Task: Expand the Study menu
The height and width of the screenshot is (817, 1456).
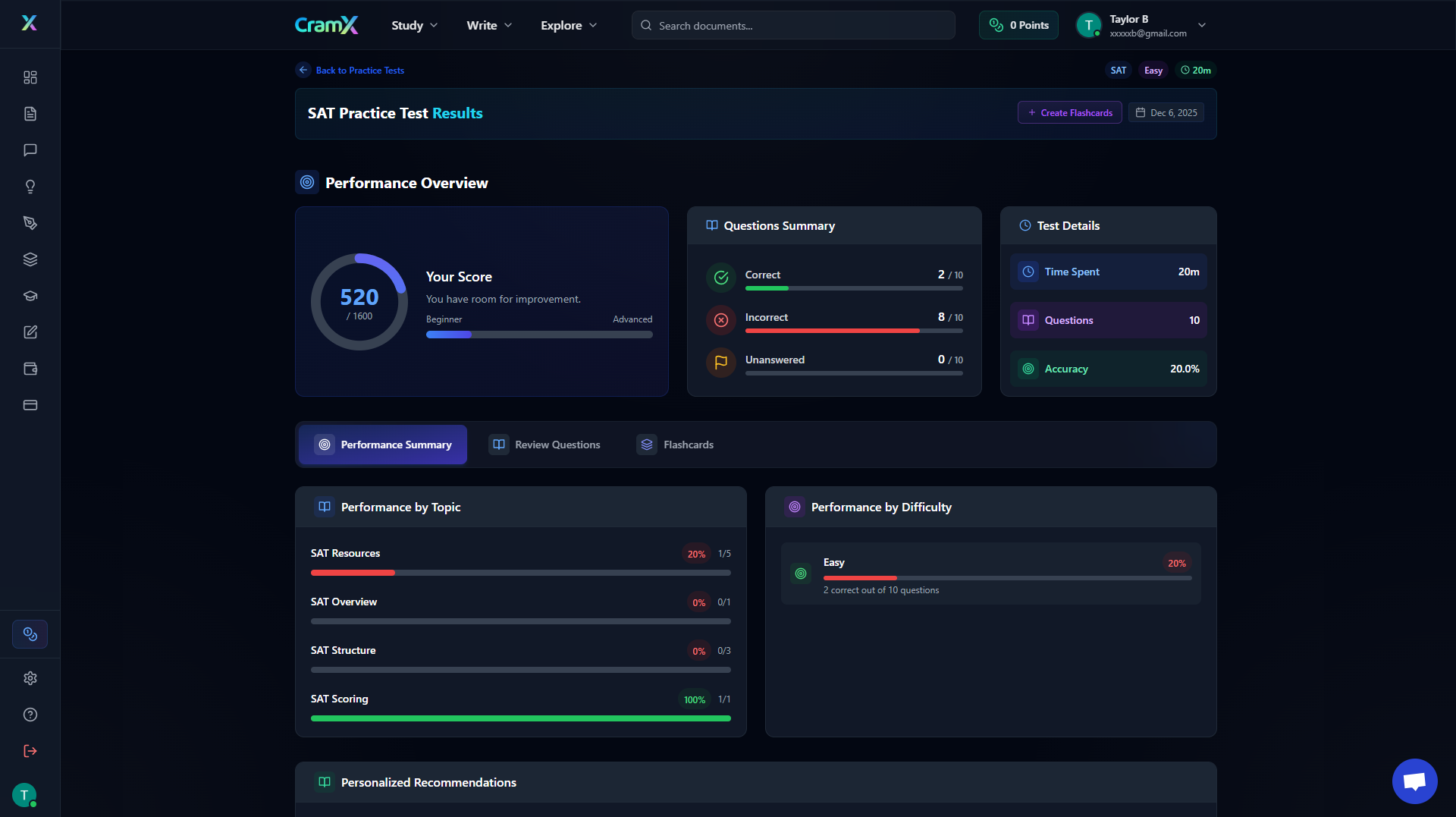Action: pos(414,25)
